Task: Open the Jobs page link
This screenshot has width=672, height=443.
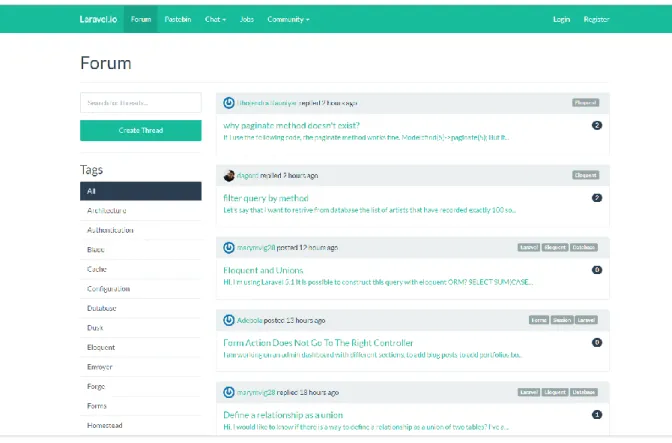Action: 247,19
